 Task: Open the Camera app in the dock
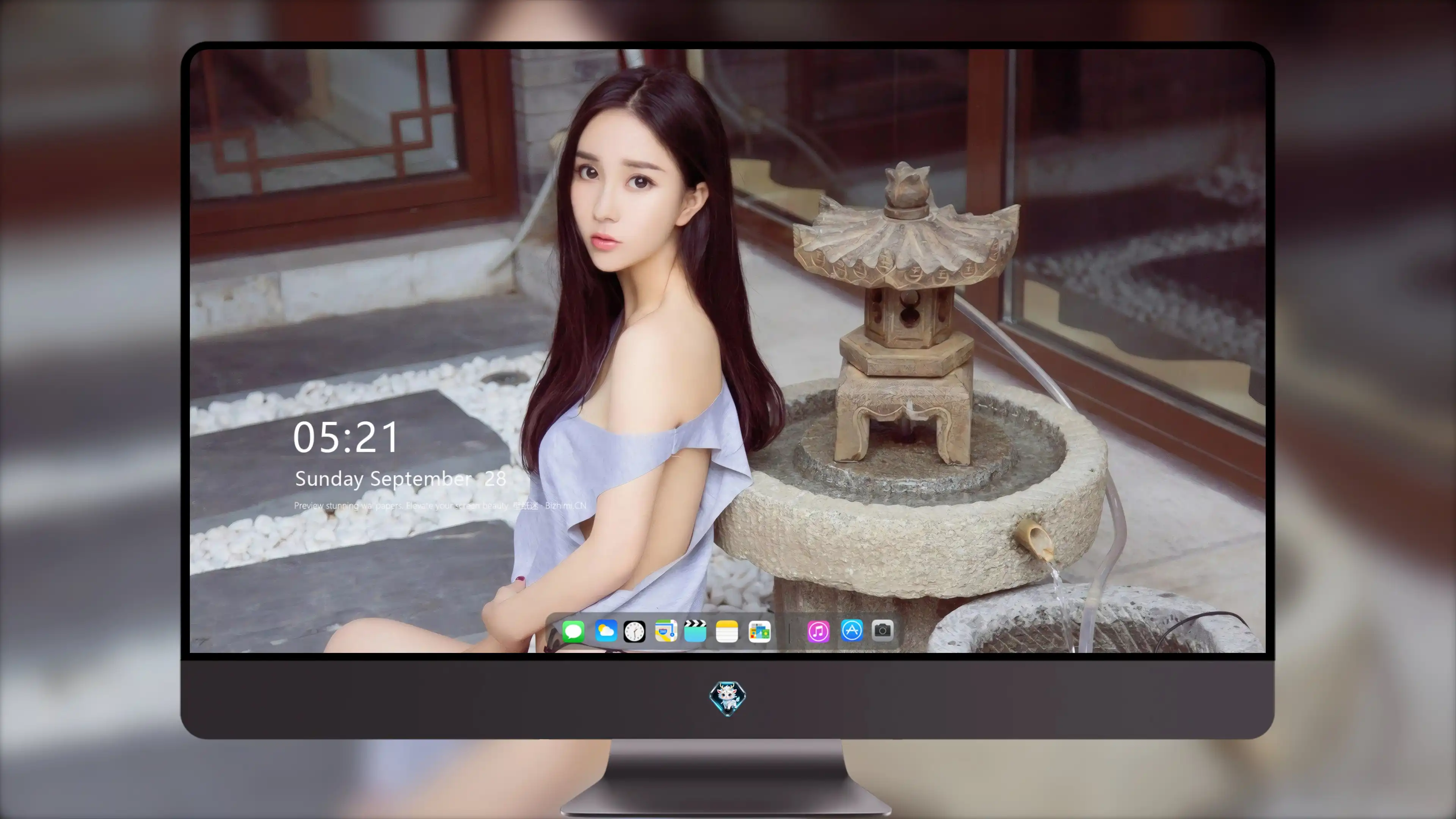click(x=882, y=630)
